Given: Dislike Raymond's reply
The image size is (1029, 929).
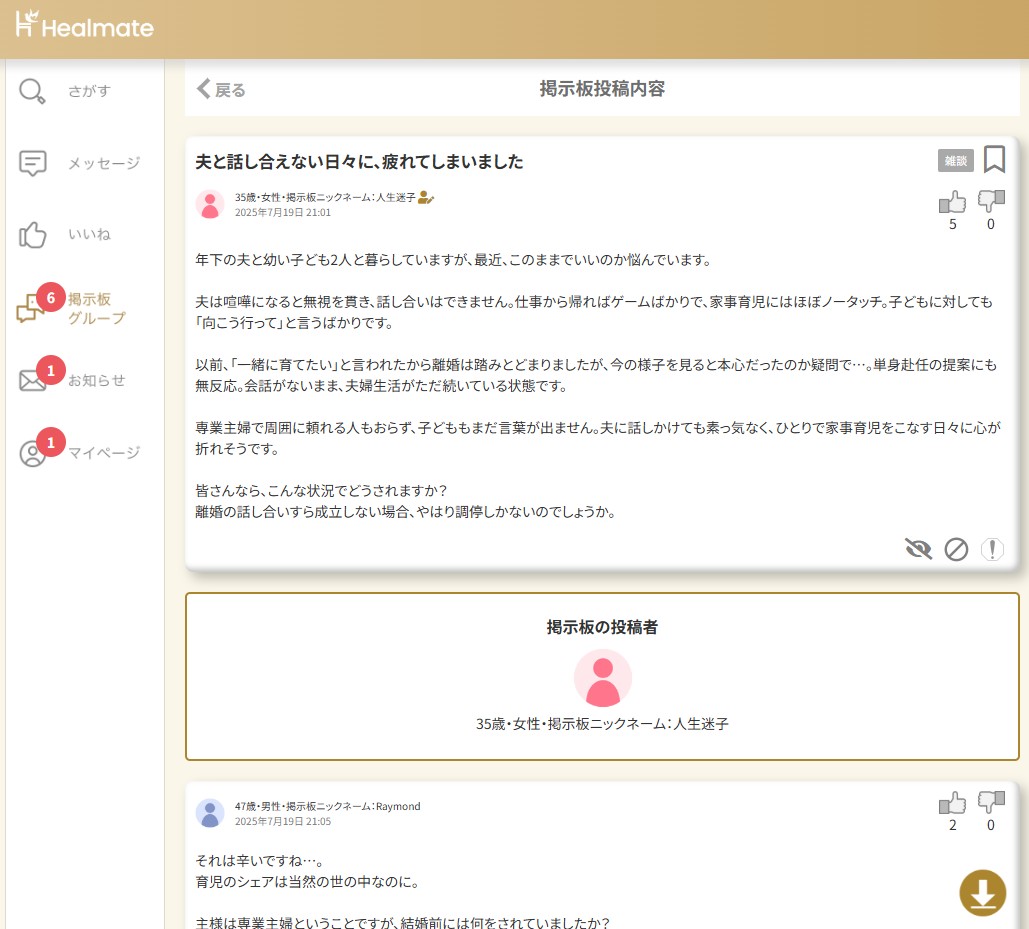Looking at the screenshot, I should tap(990, 803).
